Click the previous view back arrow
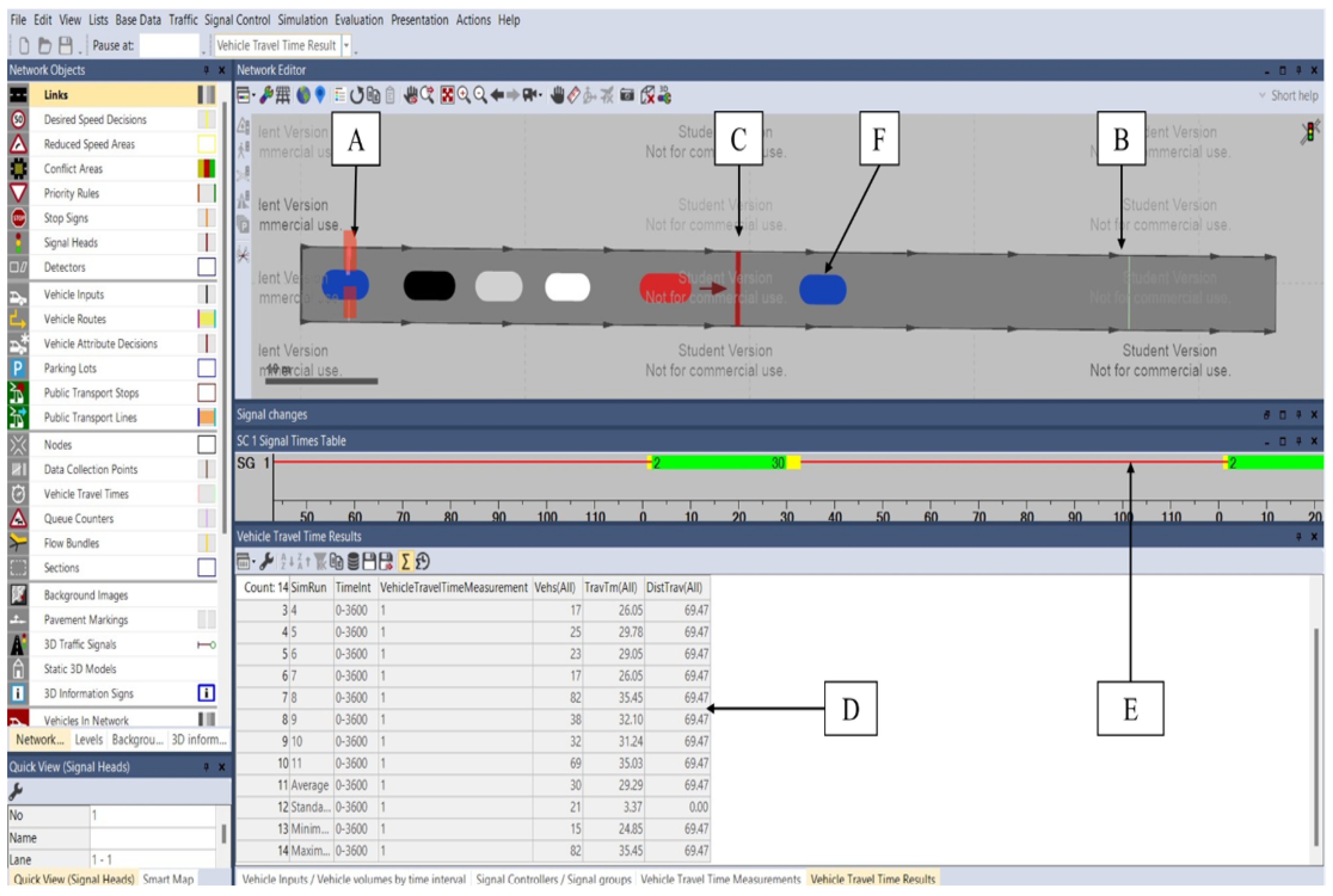1333x896 pixels. 497,95
